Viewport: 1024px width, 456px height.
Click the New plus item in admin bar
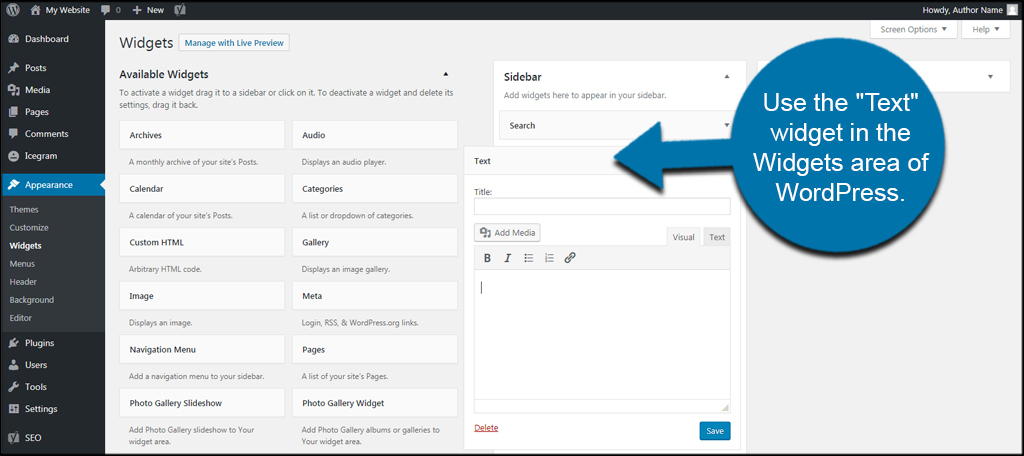point(148,10)
